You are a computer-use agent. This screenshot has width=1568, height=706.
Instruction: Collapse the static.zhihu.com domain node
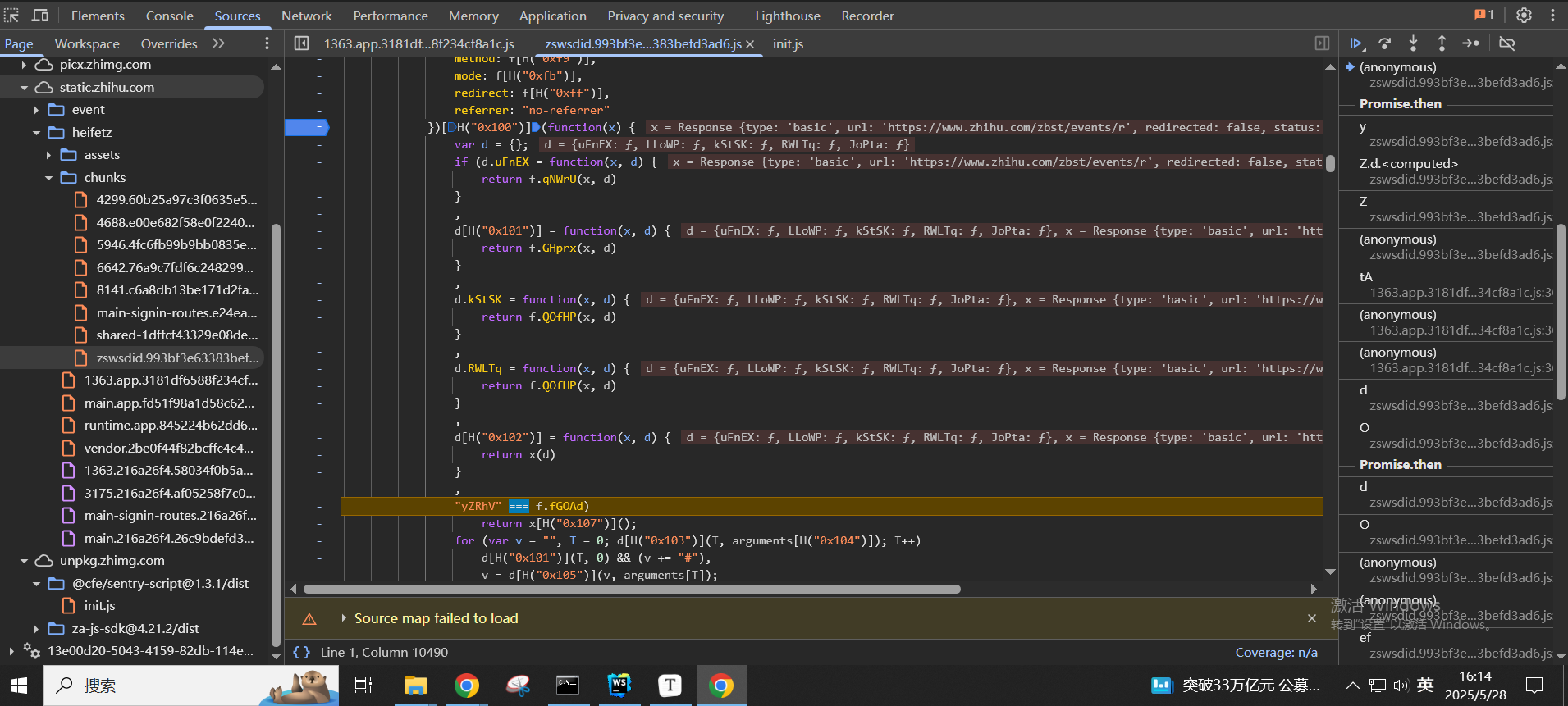click(x=24, y=88)
